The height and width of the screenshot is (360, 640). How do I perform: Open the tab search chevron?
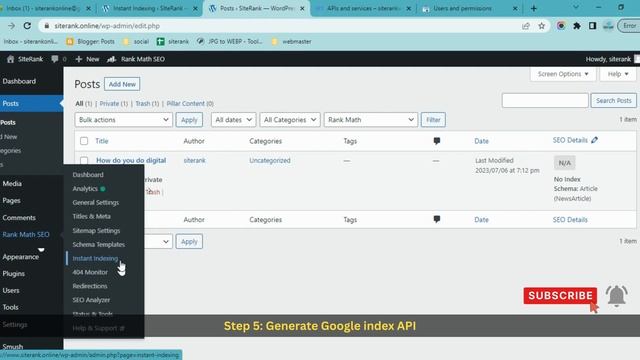point(576,7)
